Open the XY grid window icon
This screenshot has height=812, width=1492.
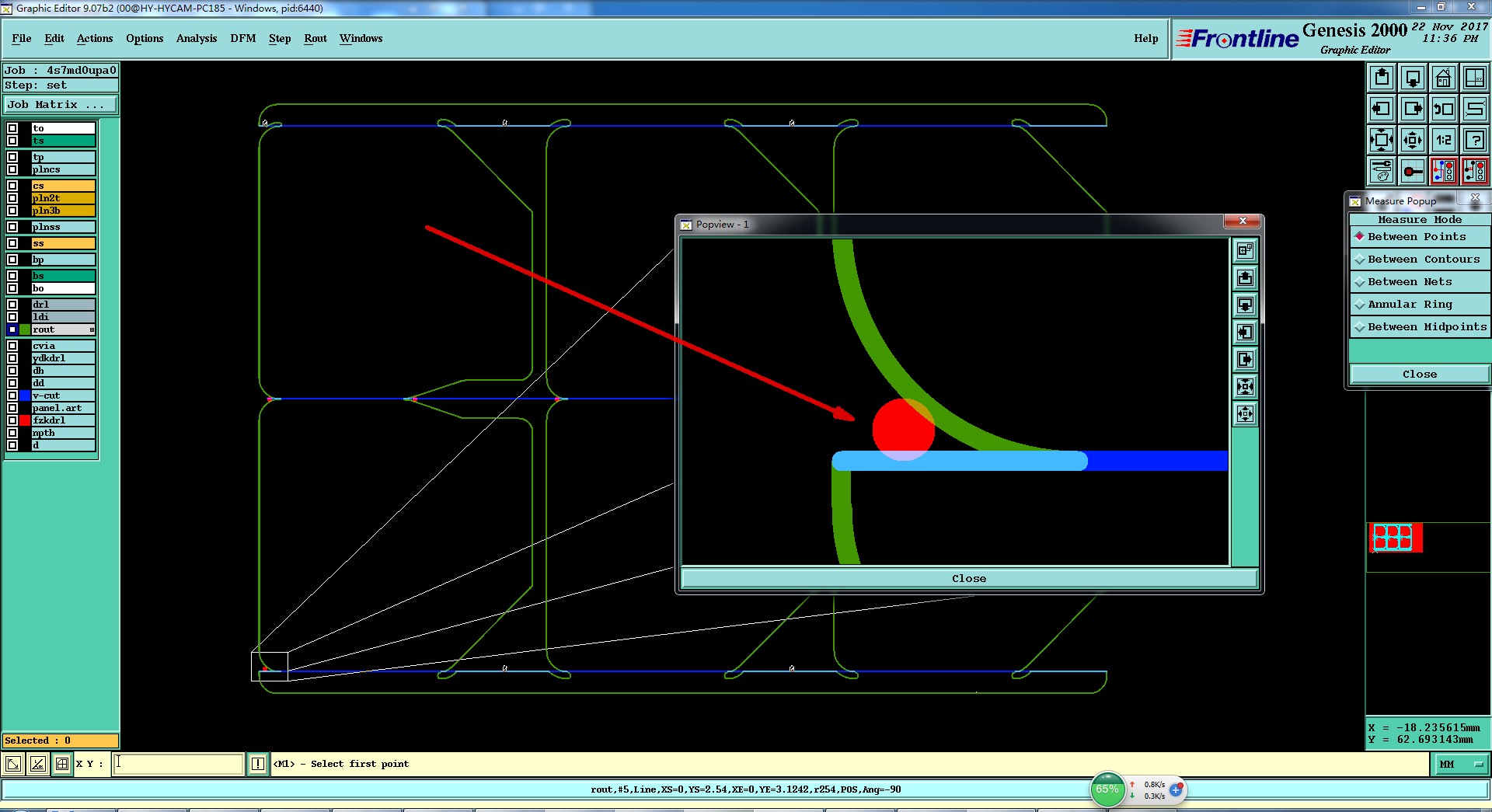(x=1475, y=78)
